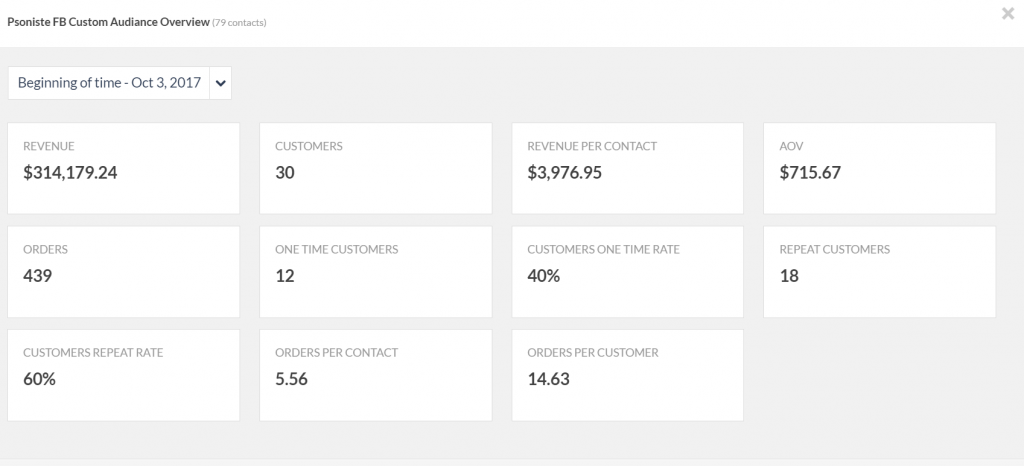Viewport: 1024px width, 466px height.
Task: Select the Orders Per Customer card
Action: [x=627, y=374]
